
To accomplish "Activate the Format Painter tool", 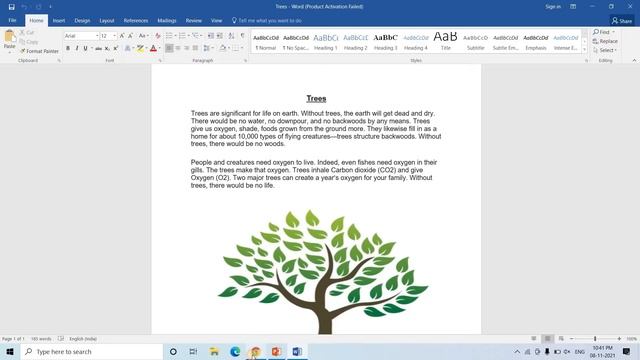I will pyautogui.click(x=39, y=51).
